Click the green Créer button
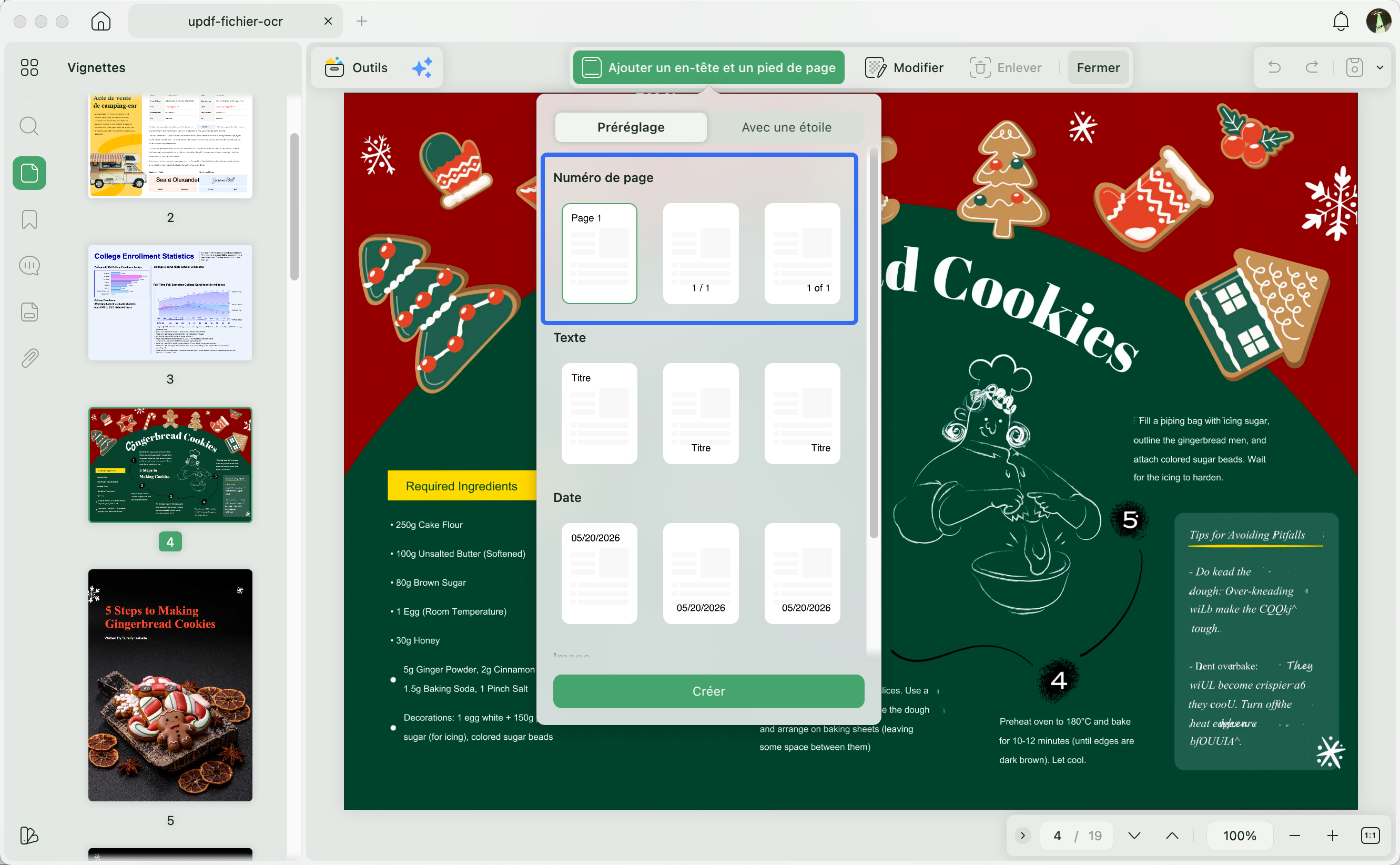This screenshot has height=865, width=1400. pos(708,691)
